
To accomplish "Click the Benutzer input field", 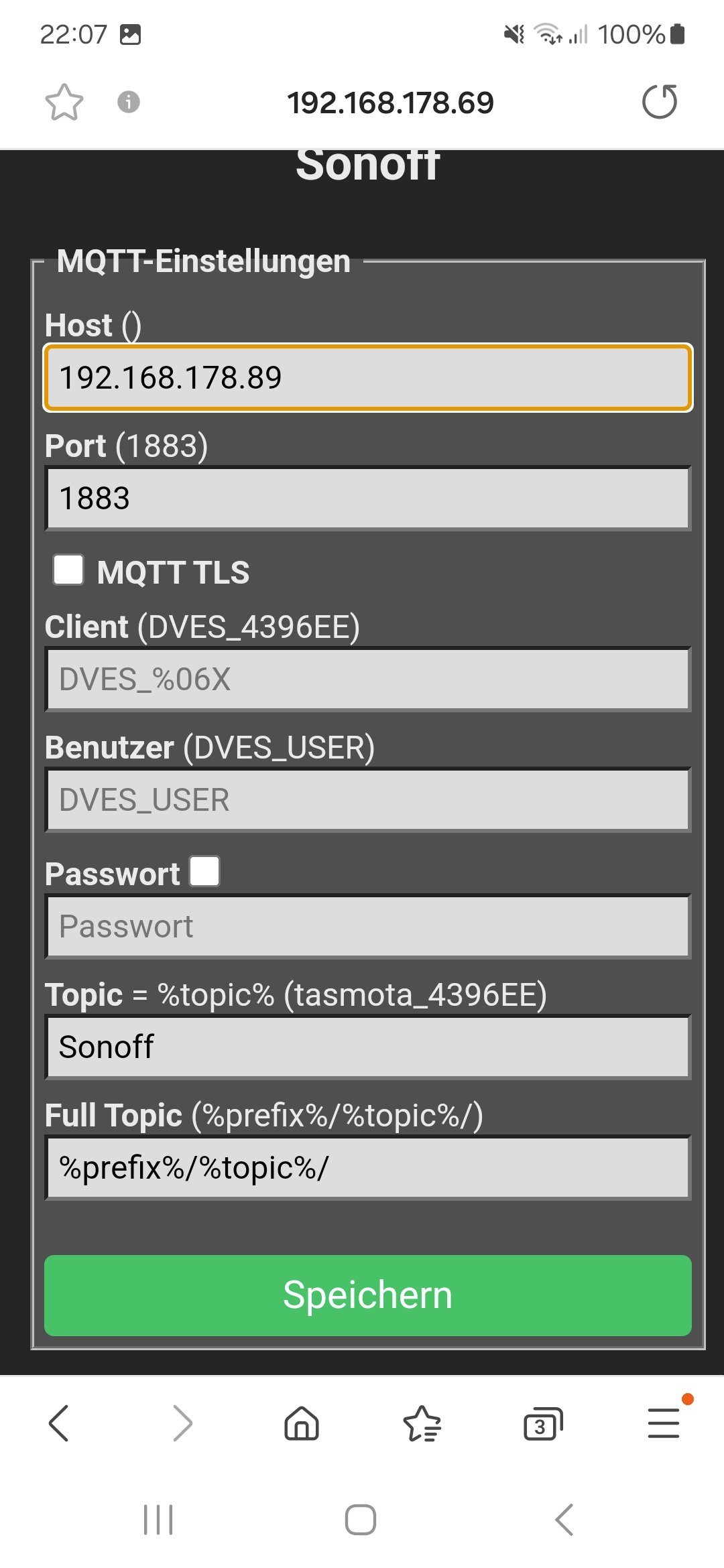I will pyautogui.click(x=368, y=800).
